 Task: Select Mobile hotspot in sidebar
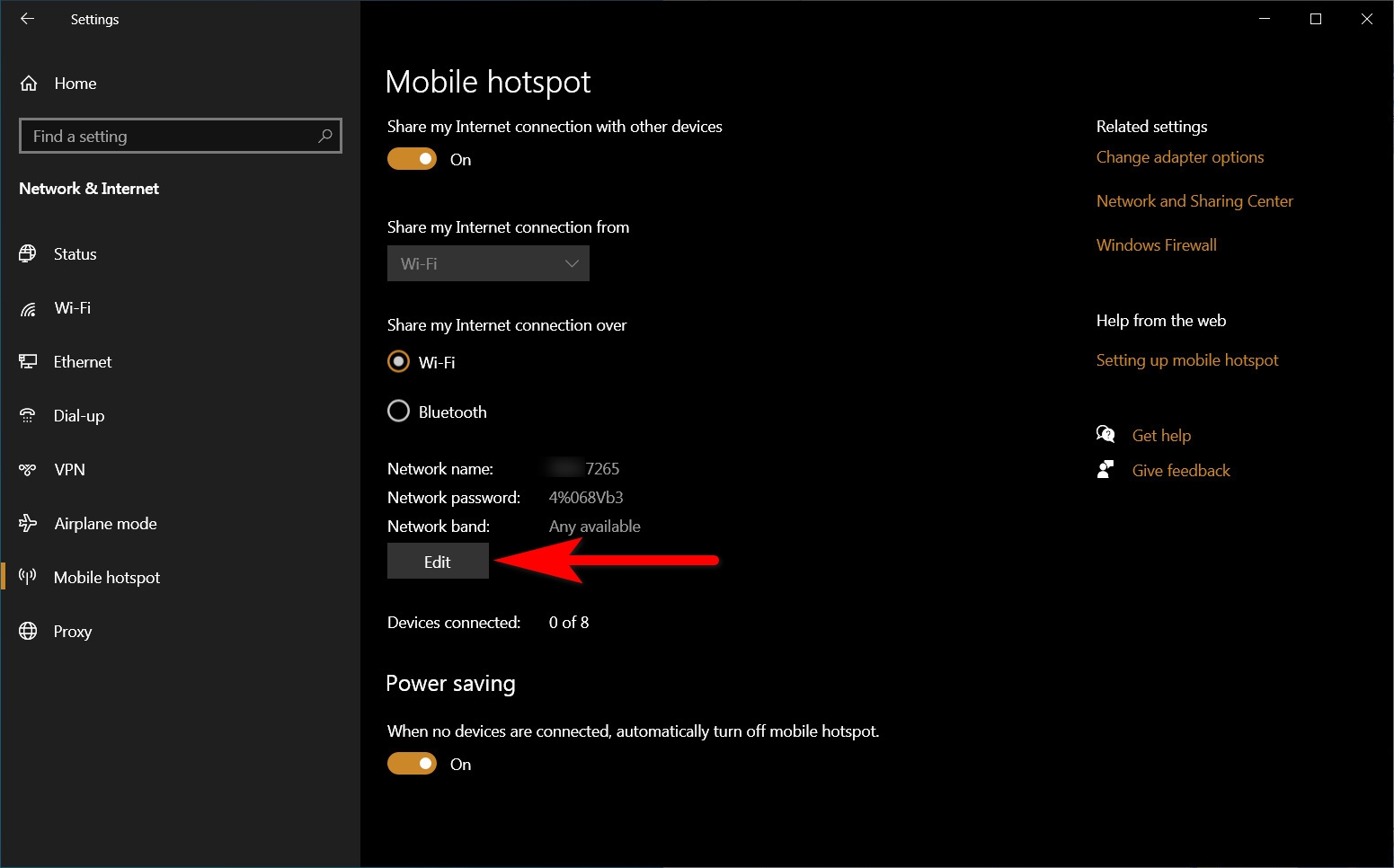click(x=107, y=578)
